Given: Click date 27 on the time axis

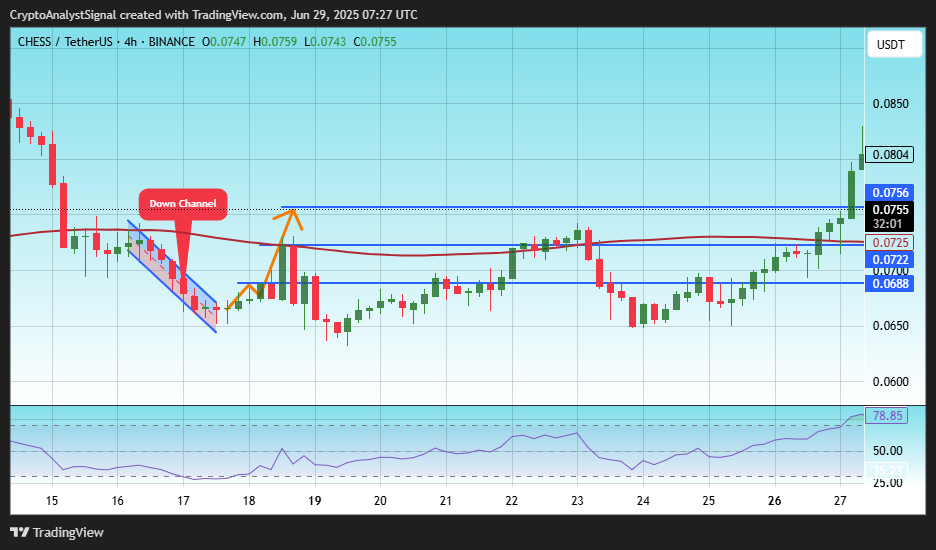Looking at the screenshot, I should tap(840, 501).
